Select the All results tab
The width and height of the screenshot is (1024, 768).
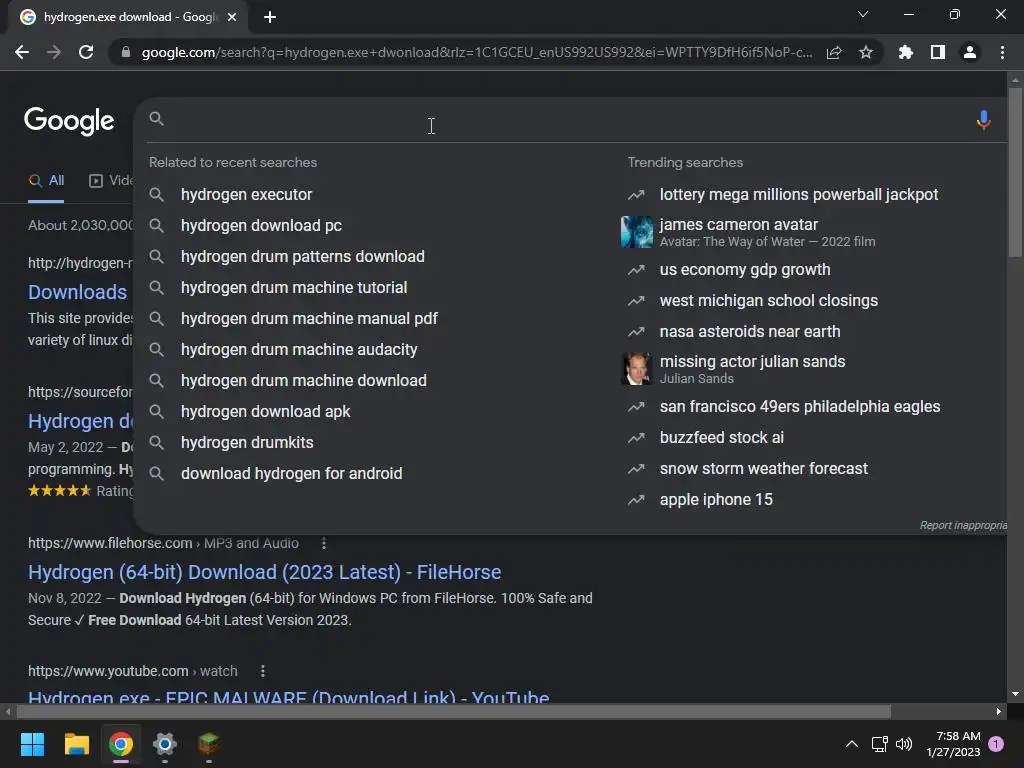coord(46,181)
